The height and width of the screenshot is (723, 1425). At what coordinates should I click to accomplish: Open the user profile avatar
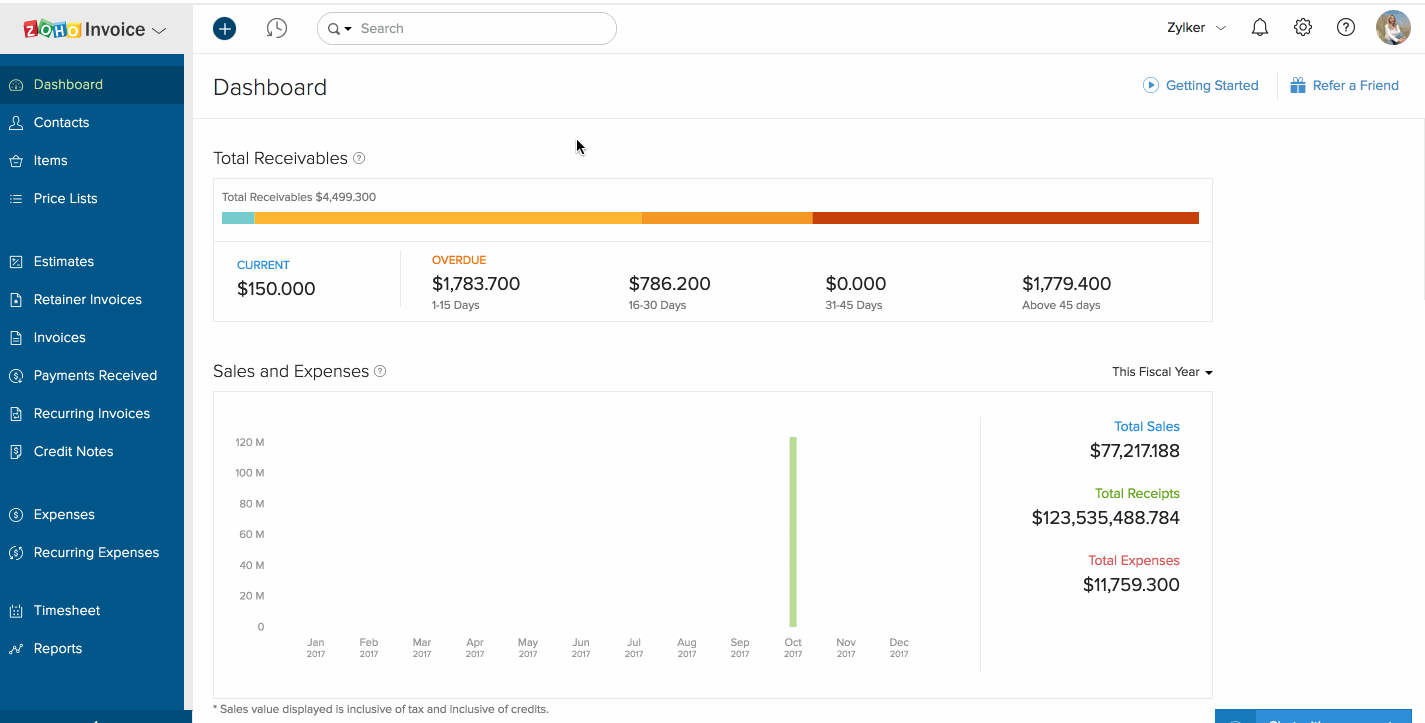[1393, 28]
